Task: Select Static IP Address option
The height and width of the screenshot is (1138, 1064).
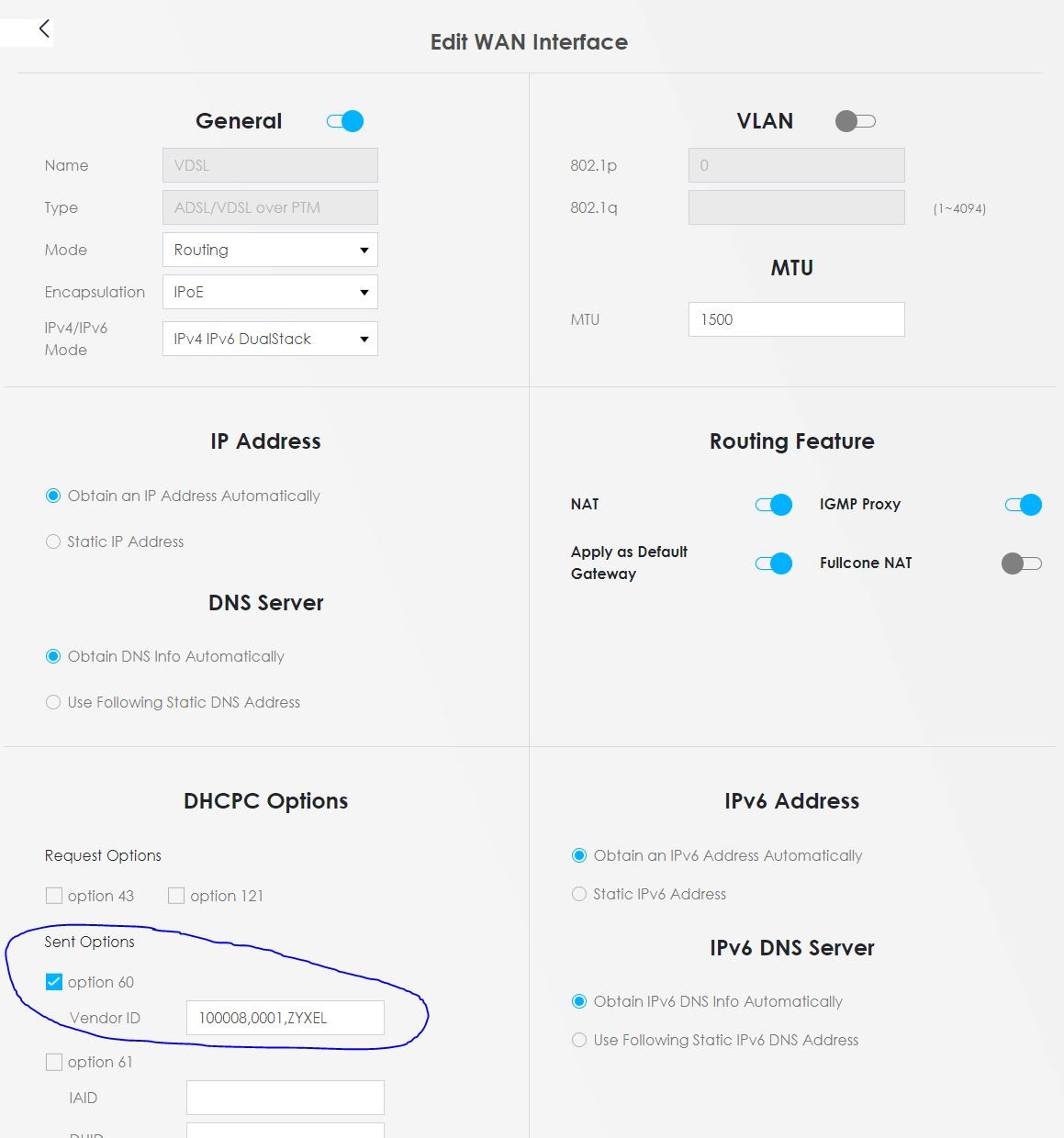Action: click(53, 541)
